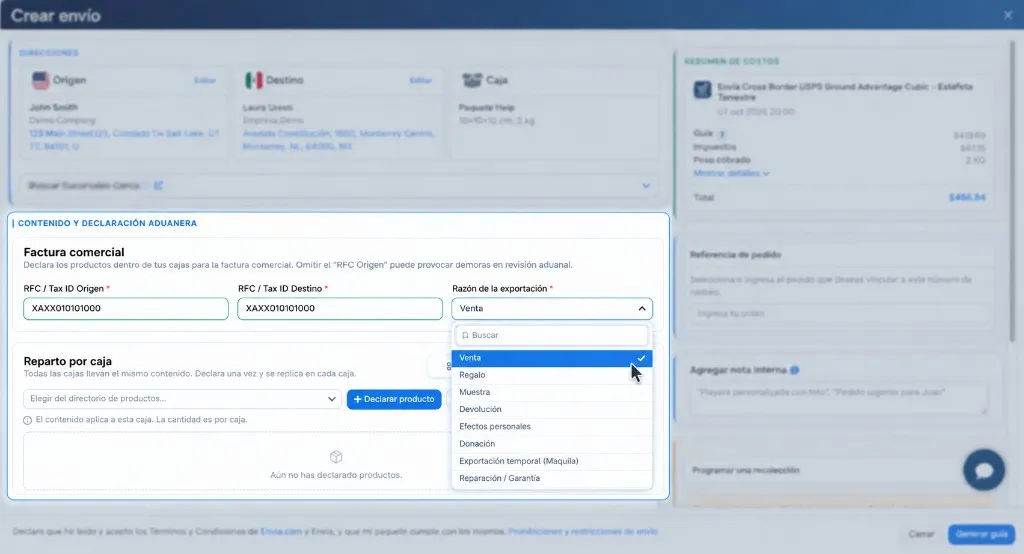
Task: Open the Elegir del directorio de productos dropdown
Action: 182,399
